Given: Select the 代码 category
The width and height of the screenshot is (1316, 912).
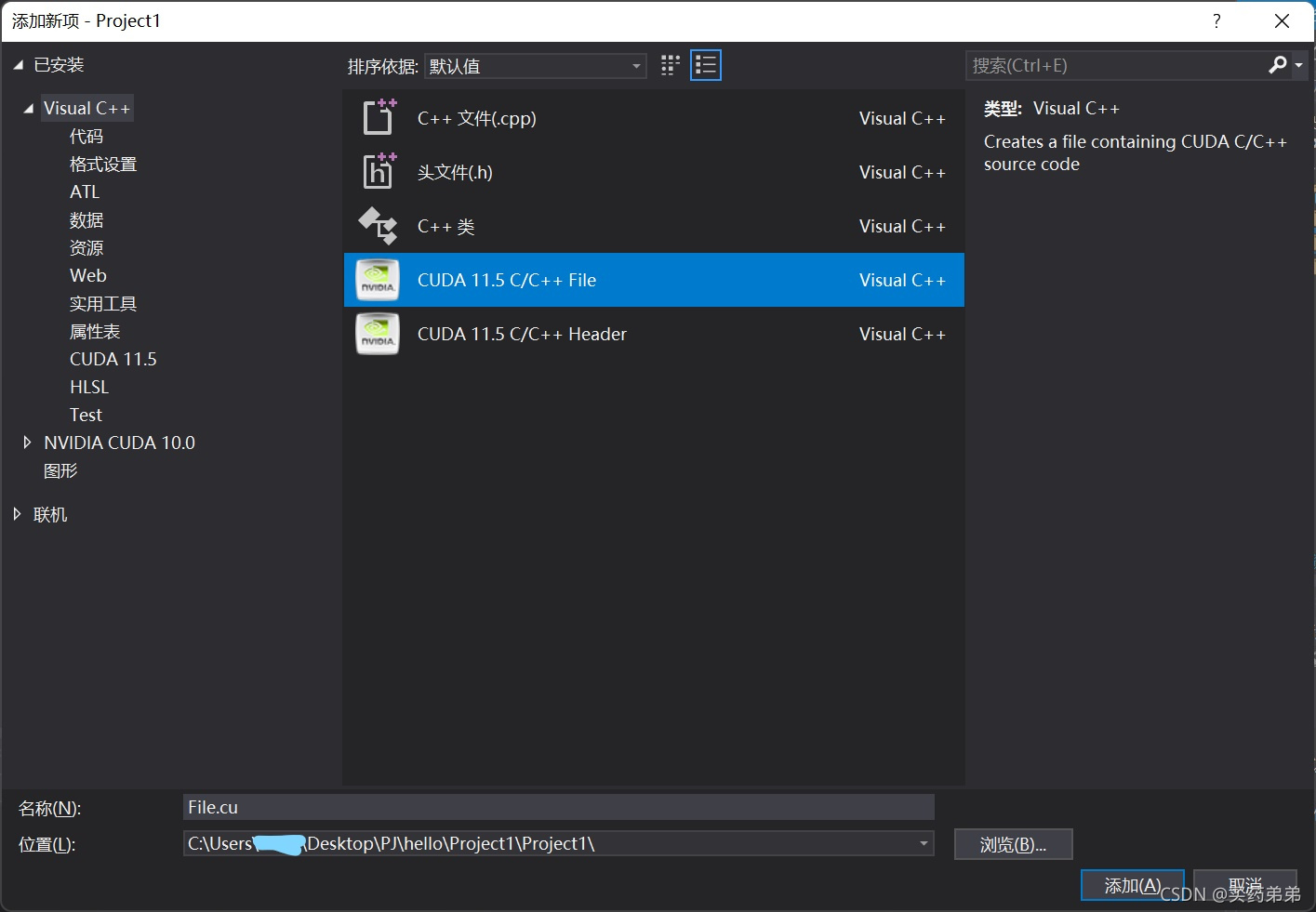Looking at the screenshot, I should [86, 137].
